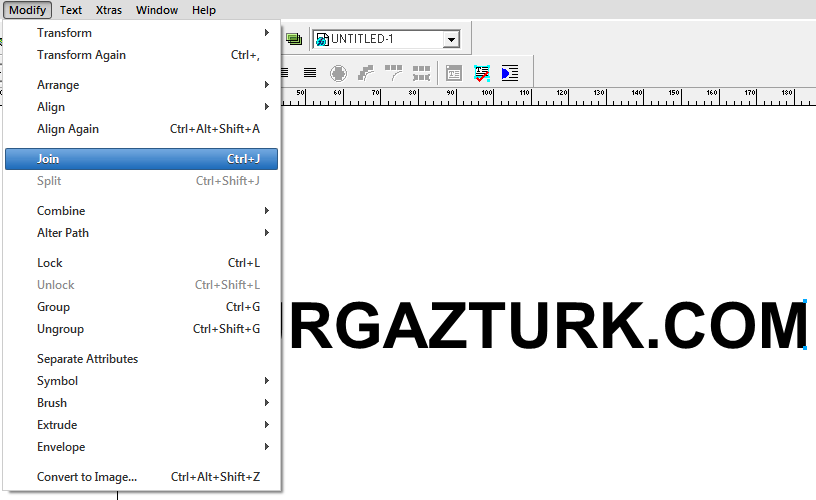The width and height of the screenshot is (816, 500).
Task: Click the RGAZTURK.COM text on canvas
Action: tap(548, 325)
